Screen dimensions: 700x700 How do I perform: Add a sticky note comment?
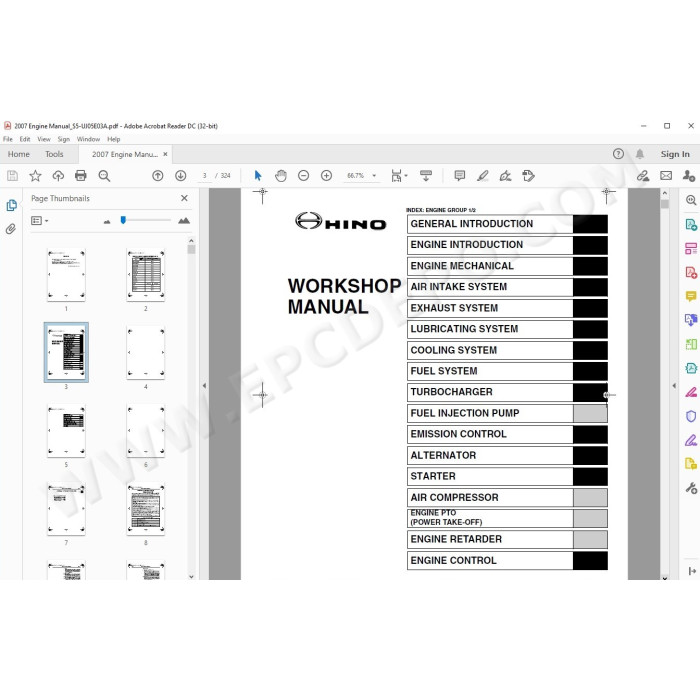pos(459,176)
